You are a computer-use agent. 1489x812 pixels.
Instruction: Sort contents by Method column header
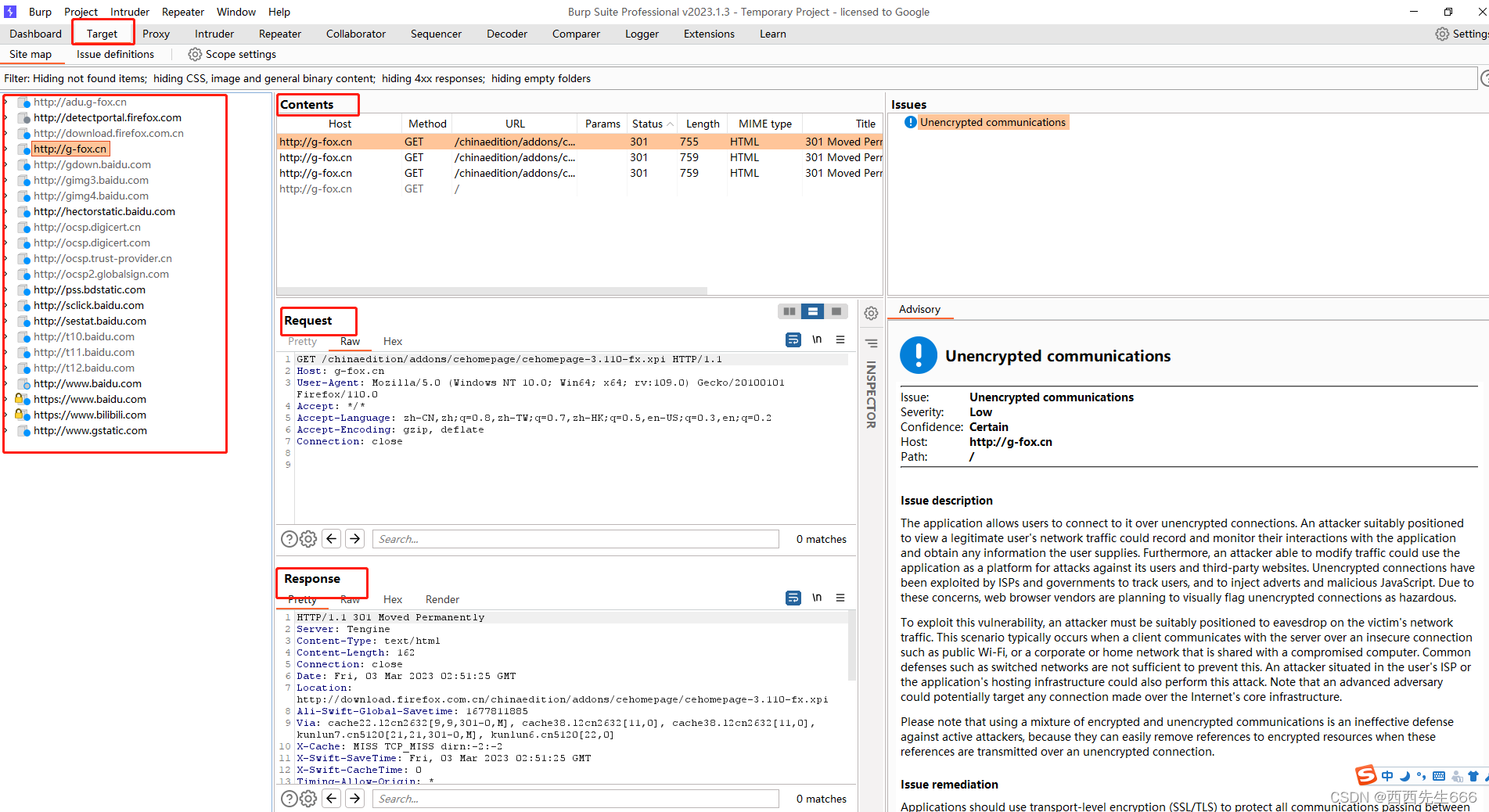pyautogui.click(x=427, y=124)
